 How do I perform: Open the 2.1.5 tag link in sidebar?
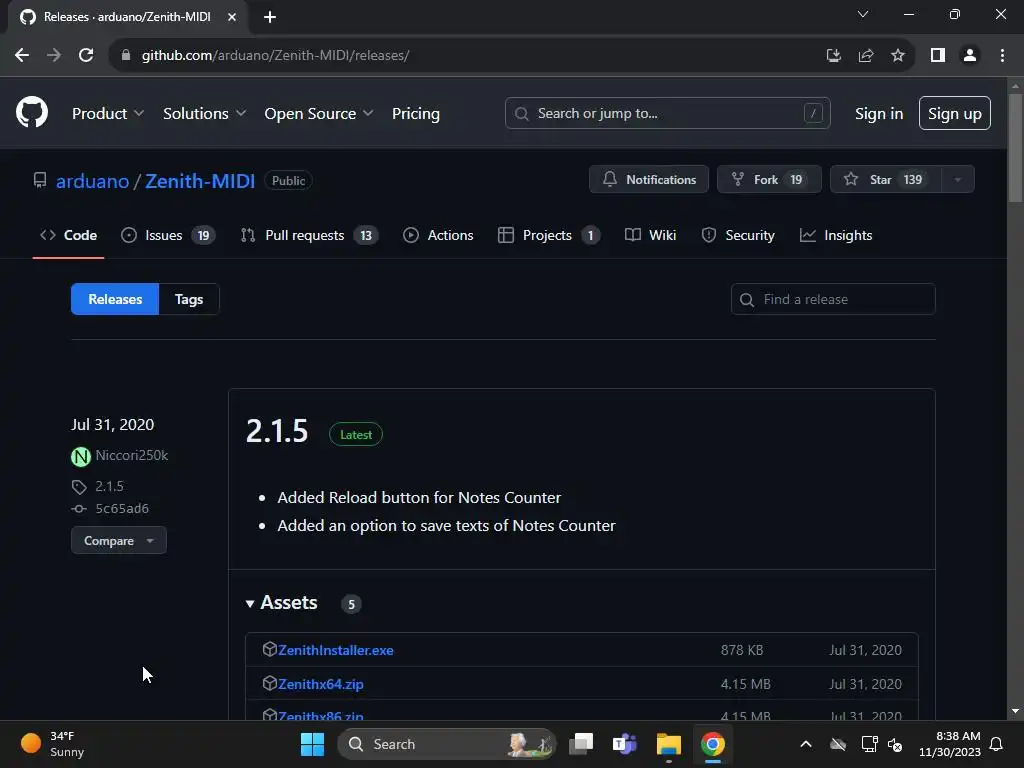(109, 487)
